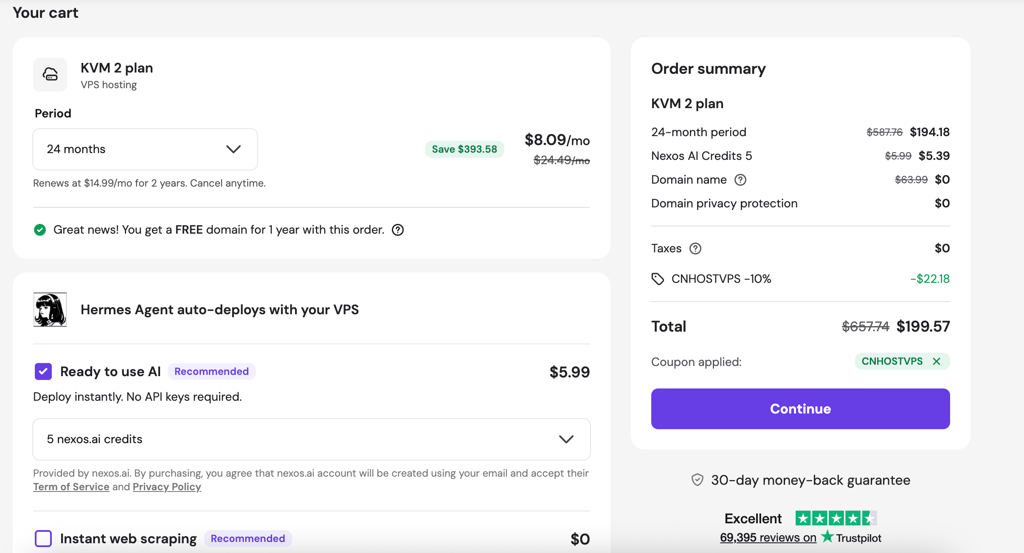This screenshot has height=553, width=1024.
Task: Open the 24 months period dropdown
Action: [x=145, y=149]
